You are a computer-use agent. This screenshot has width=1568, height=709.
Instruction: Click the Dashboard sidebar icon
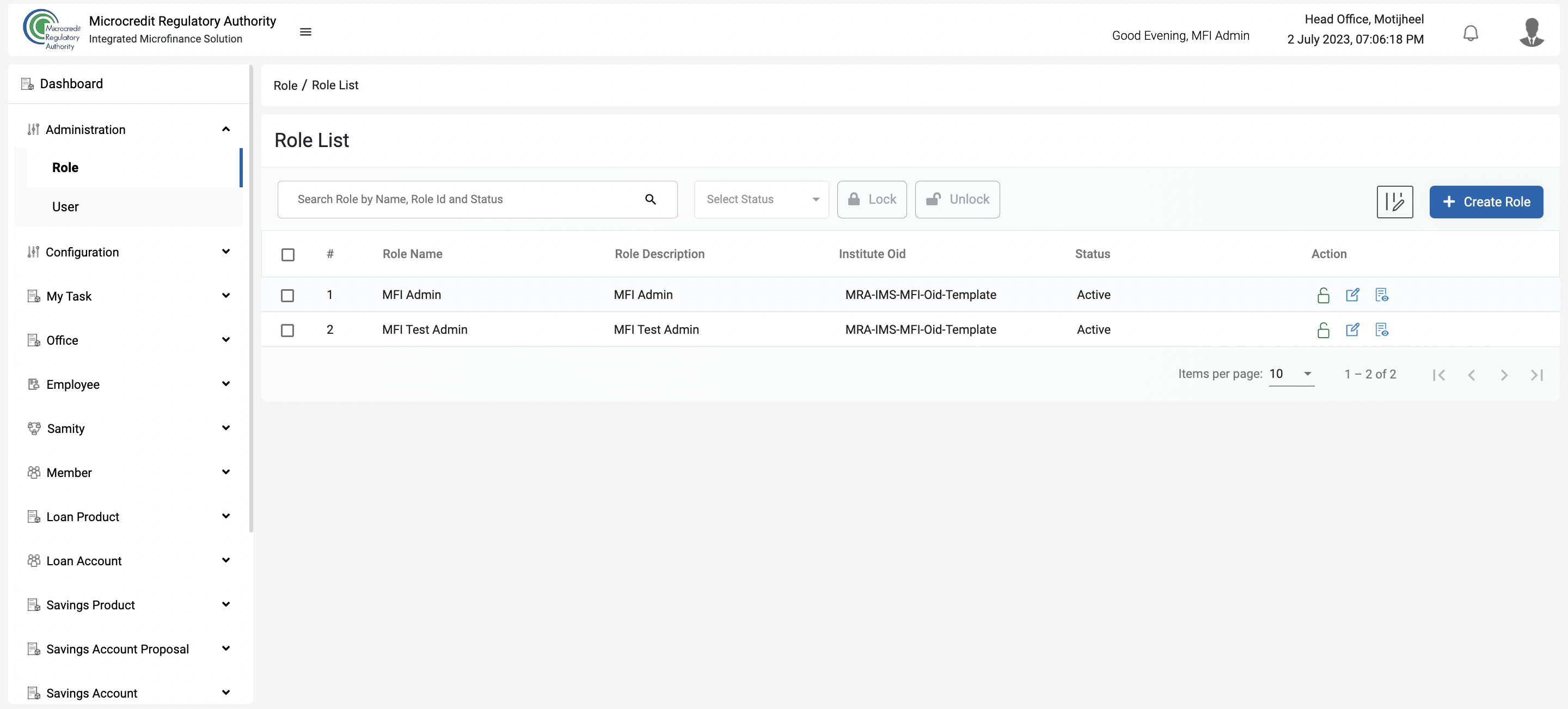tap(27, 83)
